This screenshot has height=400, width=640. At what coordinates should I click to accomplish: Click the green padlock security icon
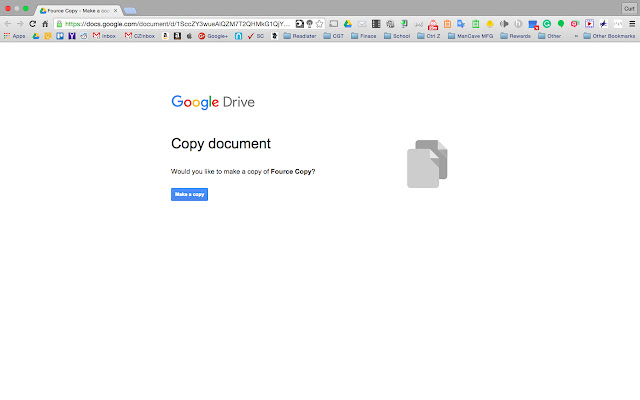click(59, 24)
